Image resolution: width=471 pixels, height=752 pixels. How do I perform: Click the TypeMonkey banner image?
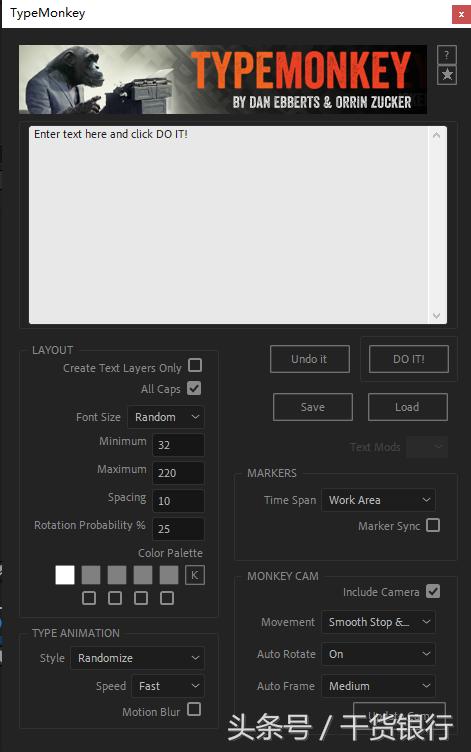pyautogui.click(x=223, y=80)
